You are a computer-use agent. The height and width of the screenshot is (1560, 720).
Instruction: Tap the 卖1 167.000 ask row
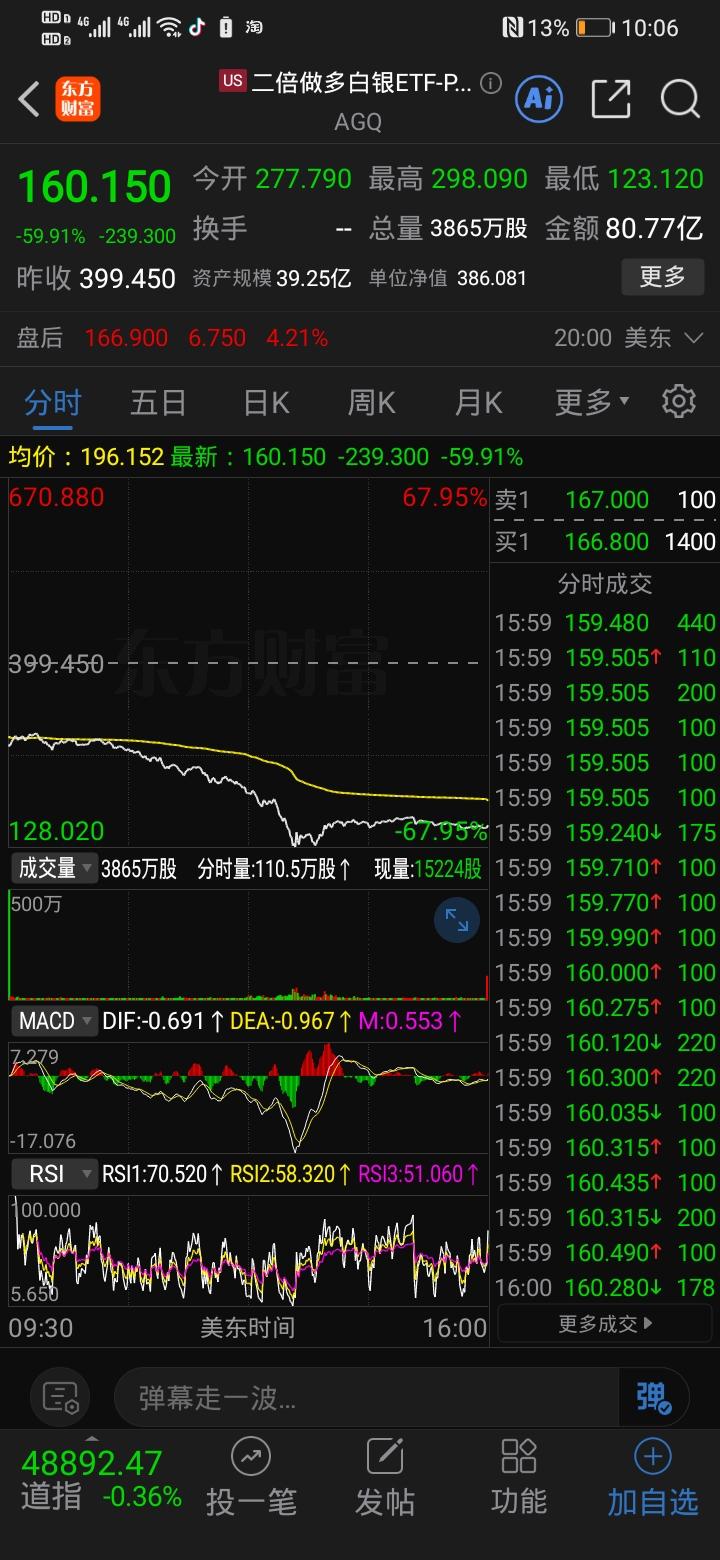(x=605, y=500)
